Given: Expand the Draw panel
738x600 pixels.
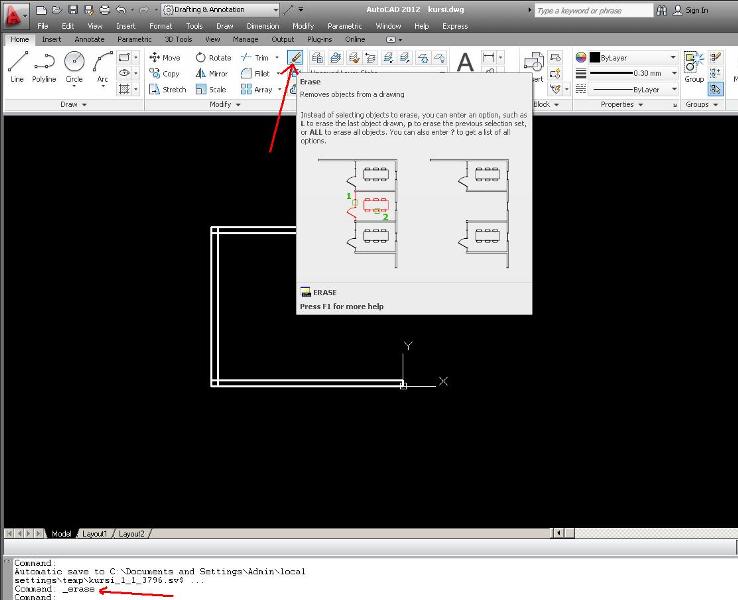Looking at the screenshot, I should point(73,104).
